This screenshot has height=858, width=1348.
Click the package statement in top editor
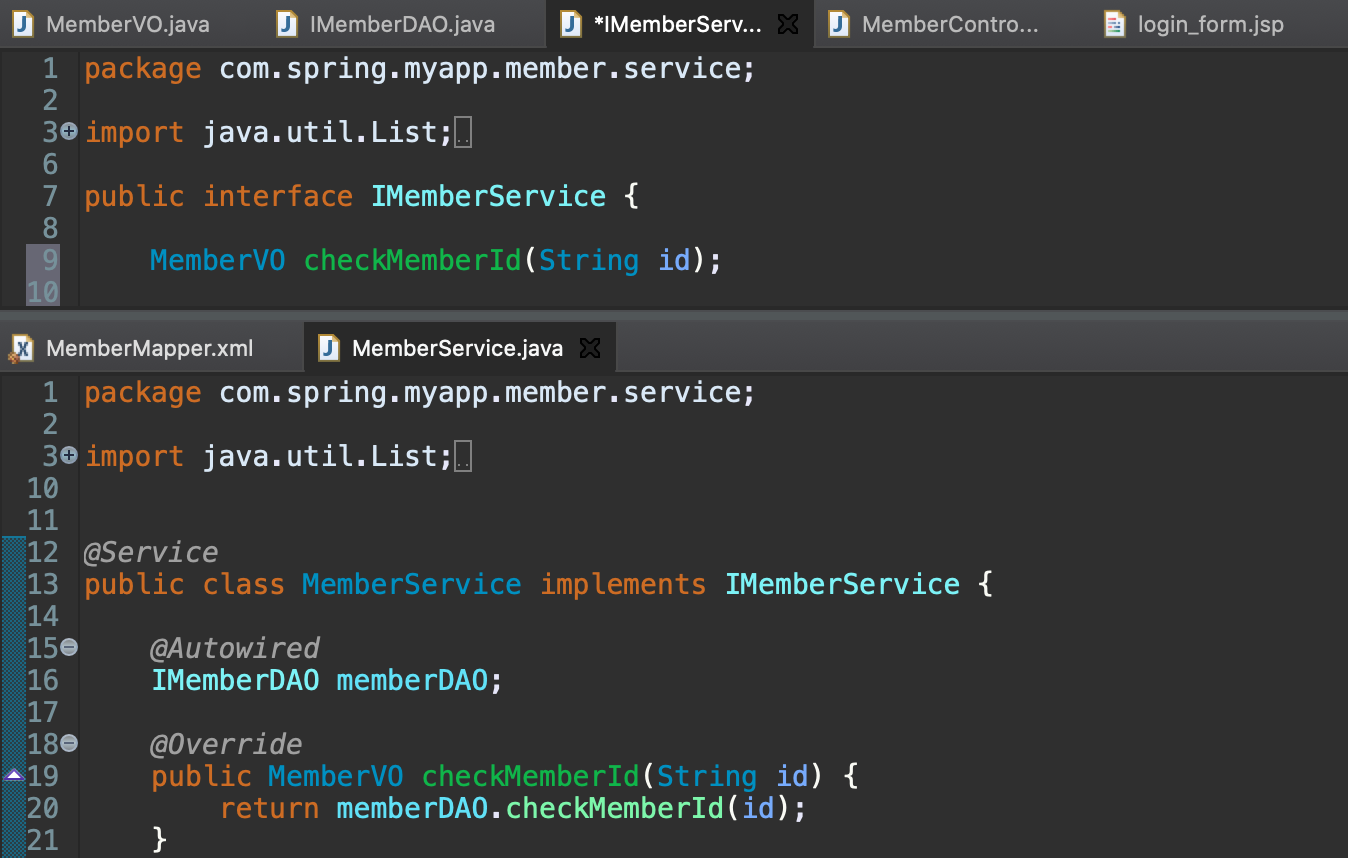(x=419, y=68)
